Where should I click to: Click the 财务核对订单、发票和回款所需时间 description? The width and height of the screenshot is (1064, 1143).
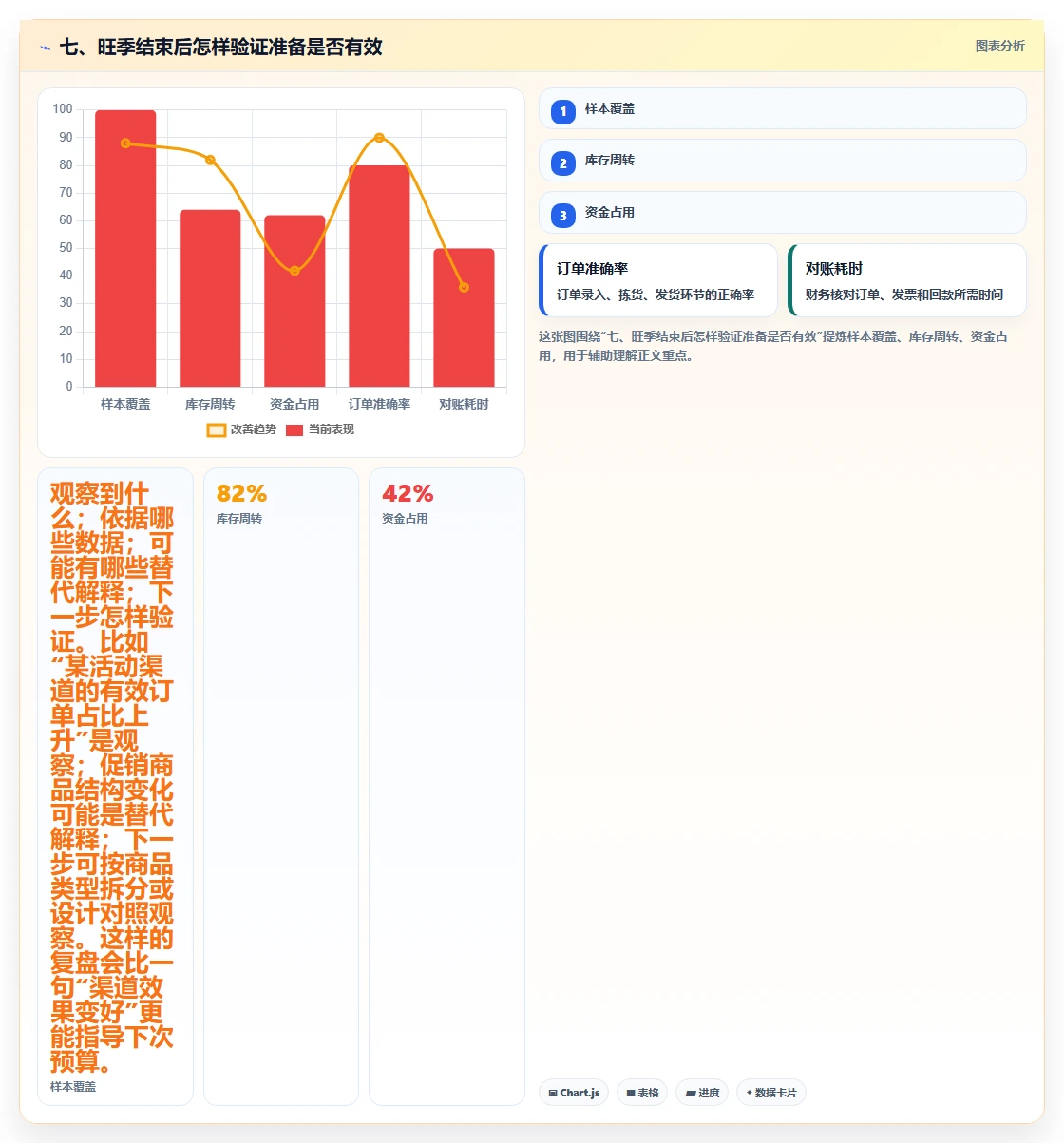point(904,295)
